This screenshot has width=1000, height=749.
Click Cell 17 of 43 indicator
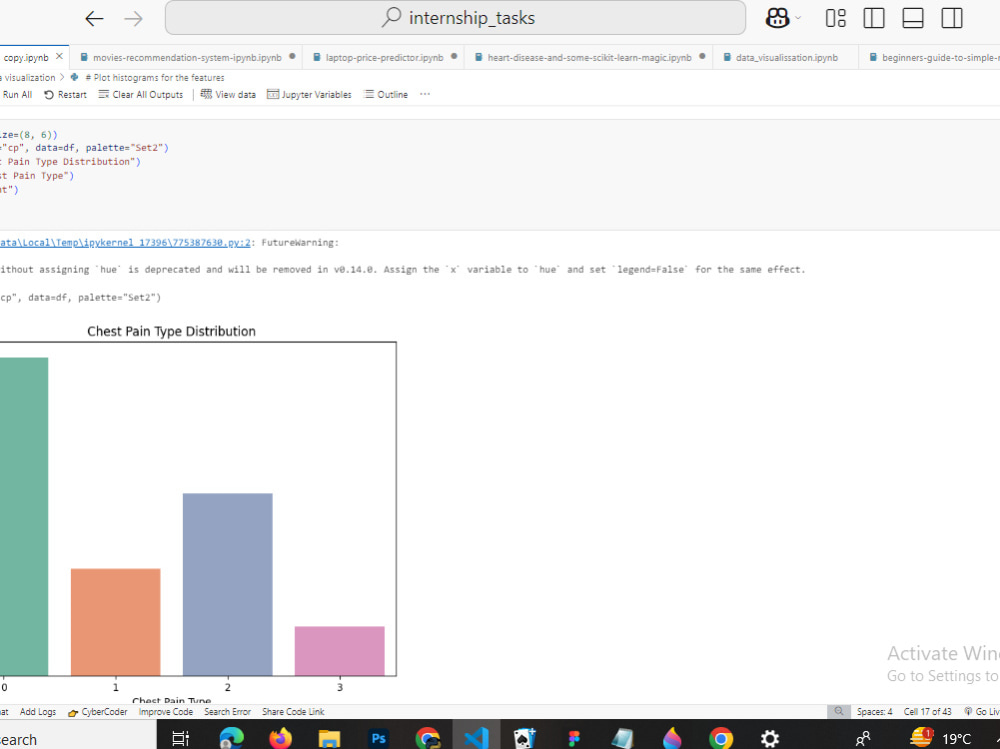click(927, 711)
